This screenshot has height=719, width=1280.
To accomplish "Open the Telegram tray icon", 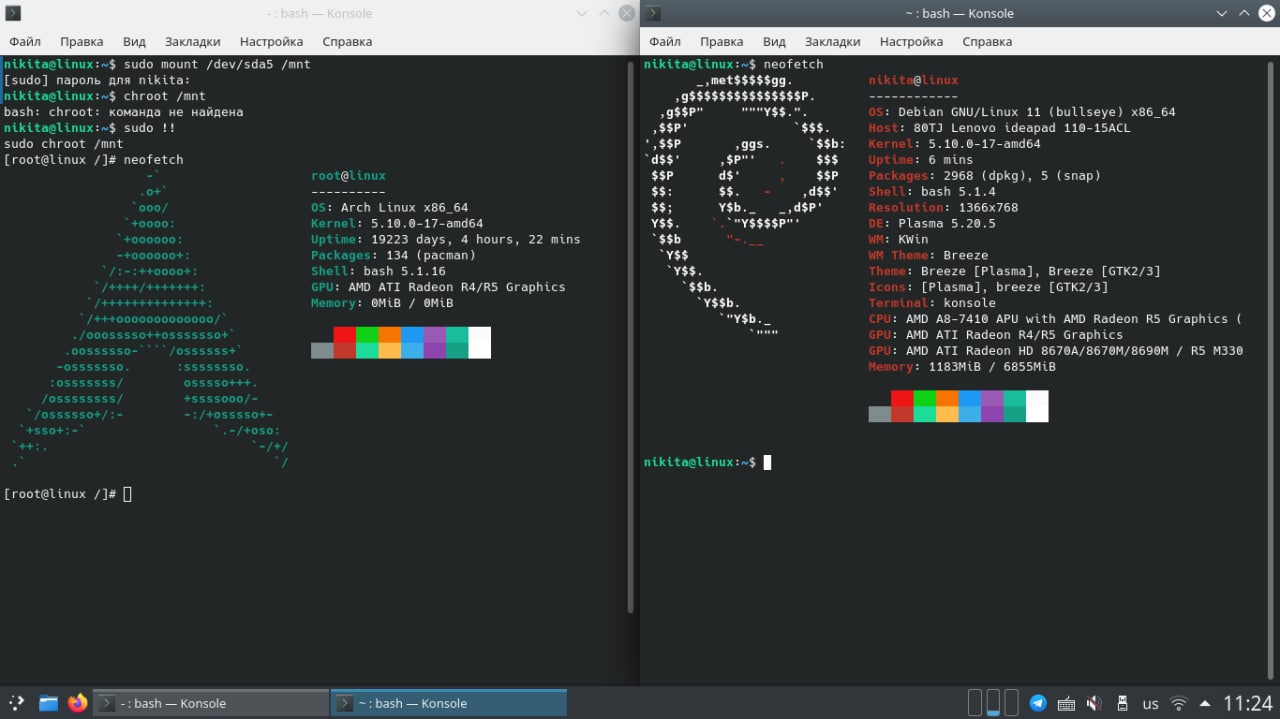I will pos(1038,703).
